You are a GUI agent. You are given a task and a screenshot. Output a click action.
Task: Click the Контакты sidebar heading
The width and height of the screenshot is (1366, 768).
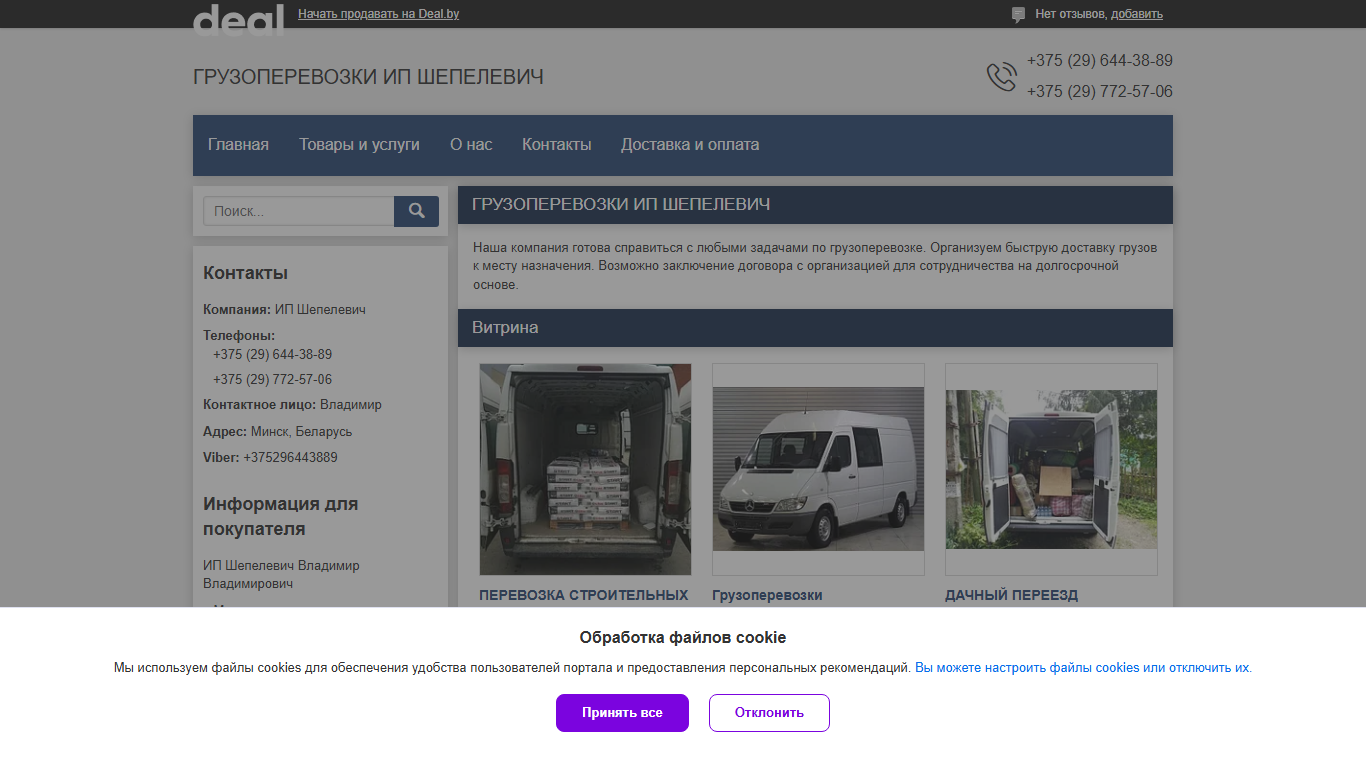[x=245, y=273]
